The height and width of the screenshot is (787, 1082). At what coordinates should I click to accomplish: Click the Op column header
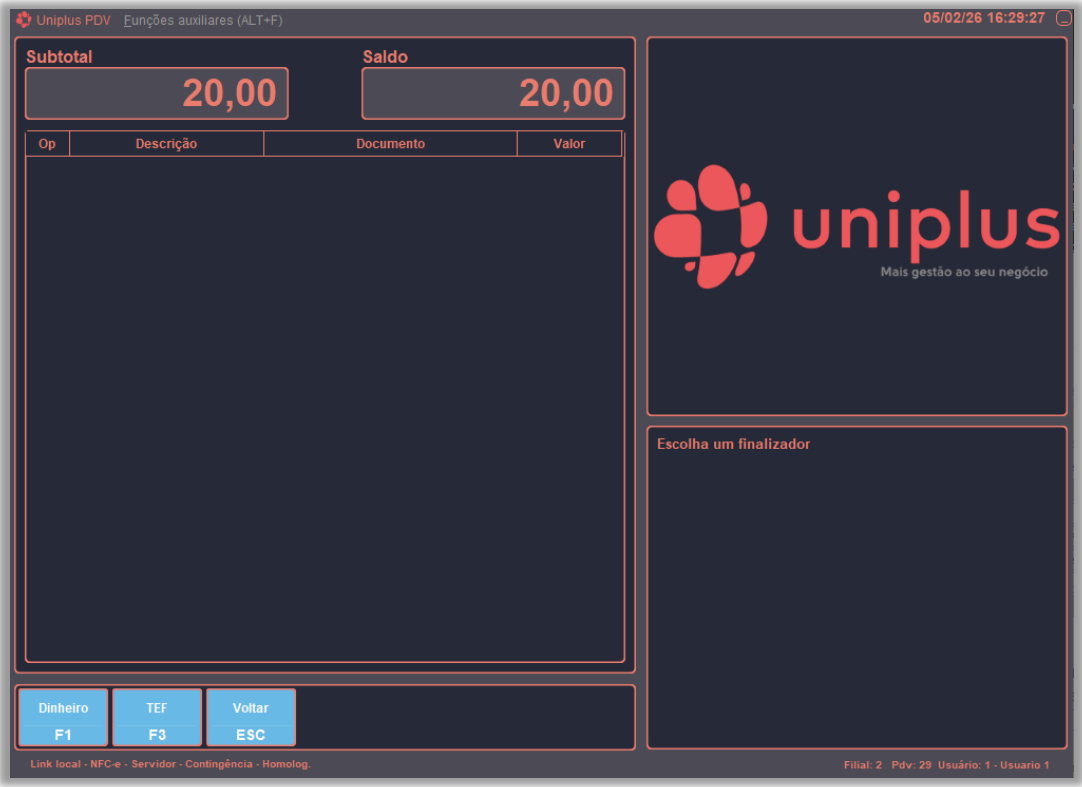click(x=47, y=144)
